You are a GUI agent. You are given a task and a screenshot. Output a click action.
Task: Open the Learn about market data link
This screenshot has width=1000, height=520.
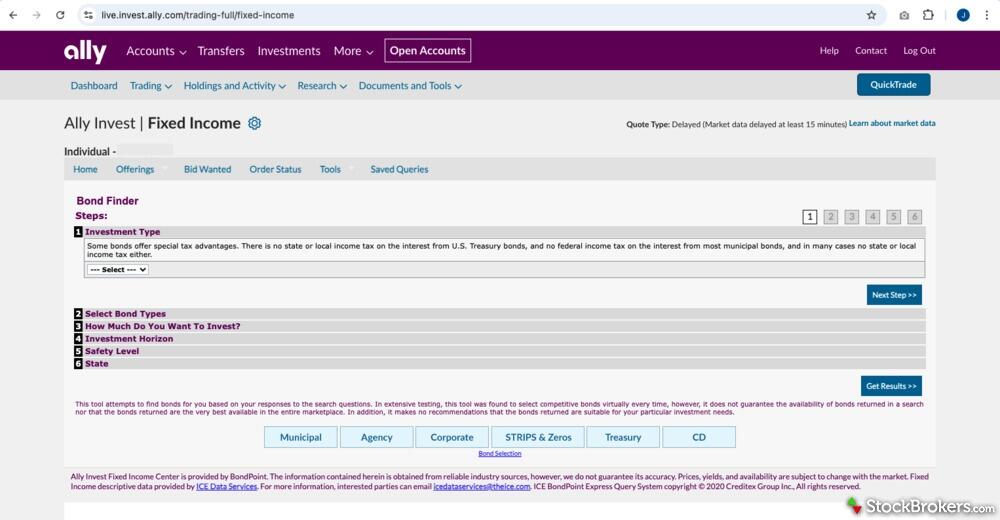pos(892,123)
